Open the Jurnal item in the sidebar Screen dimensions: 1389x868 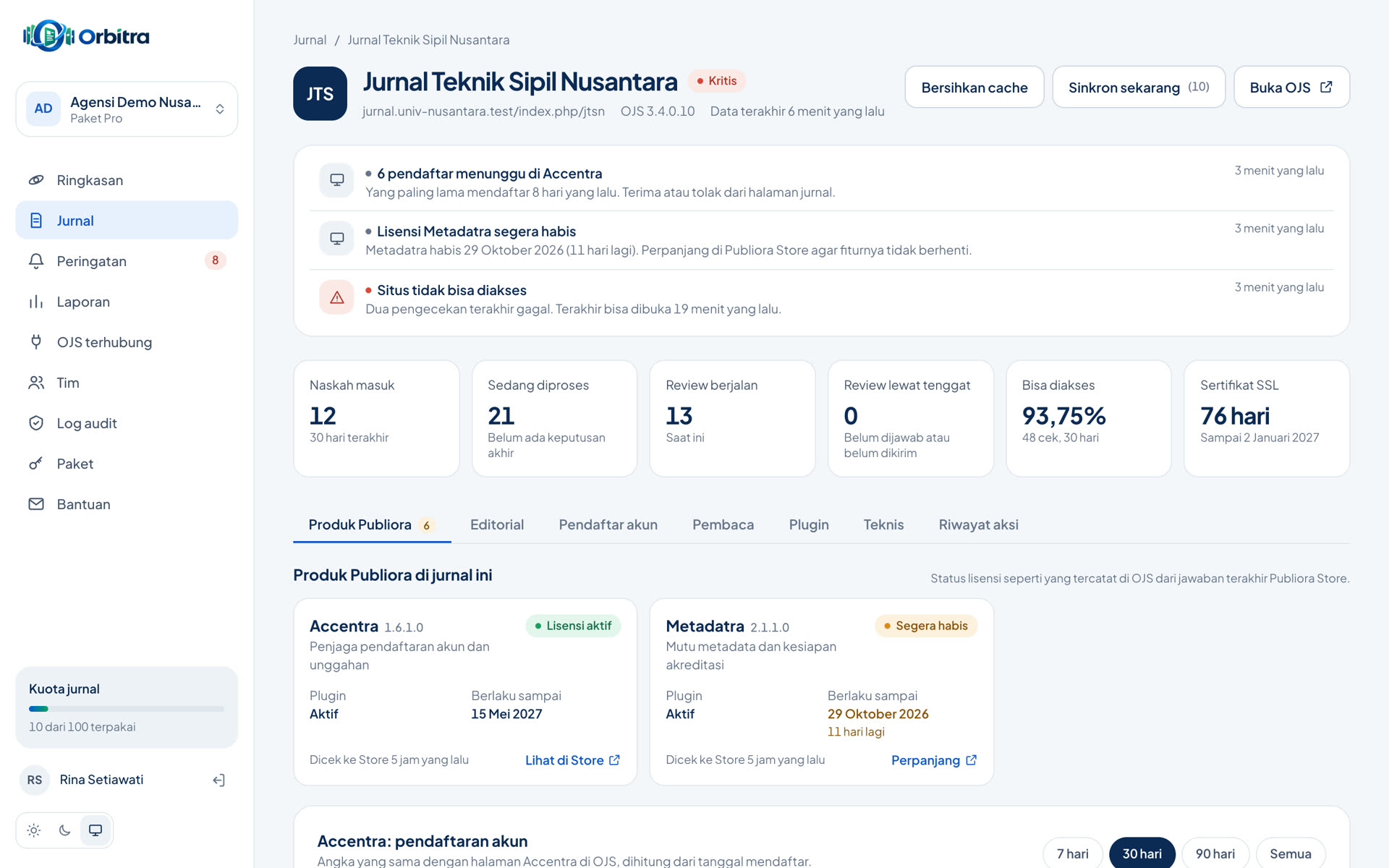127,221
